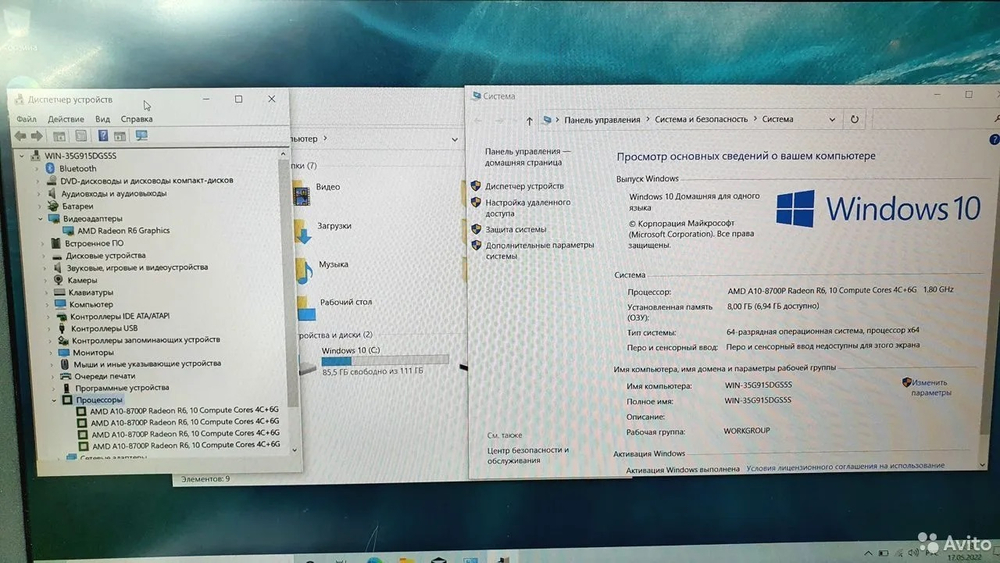Viewport: 1000px width, 563px height.
Task: Click Система и безопасность breadcrumb
Action: tap(701, 119)
